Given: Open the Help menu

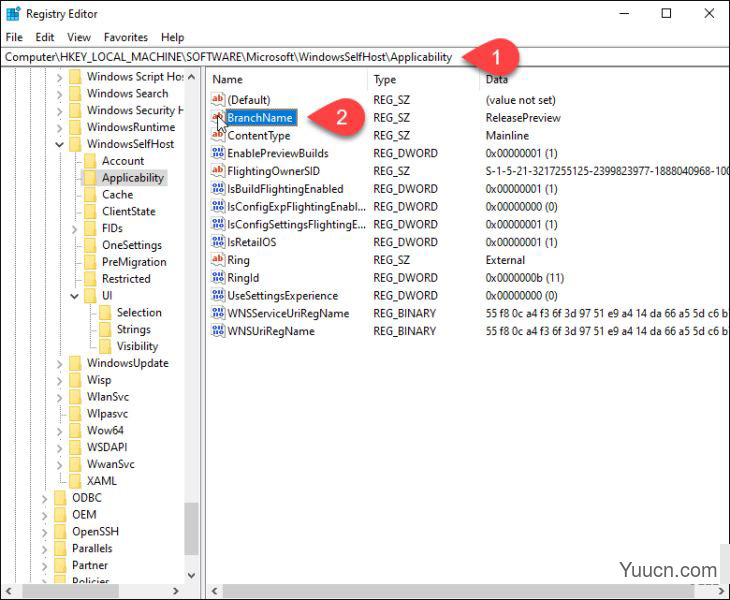Looking at the screenshot, I should (x=173, y=37).
